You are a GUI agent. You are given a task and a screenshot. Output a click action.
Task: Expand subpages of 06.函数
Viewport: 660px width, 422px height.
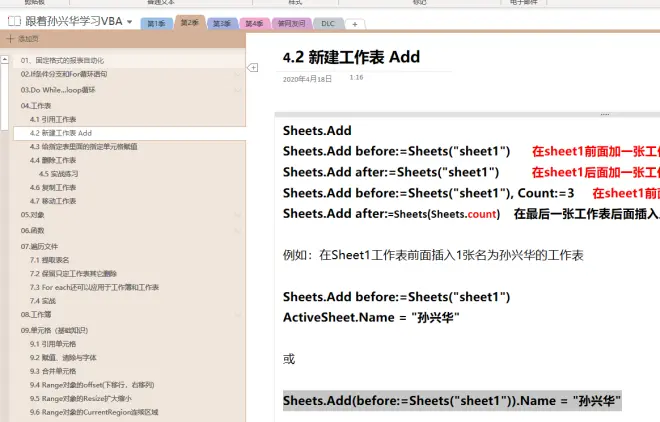click(x=238, y=231)
